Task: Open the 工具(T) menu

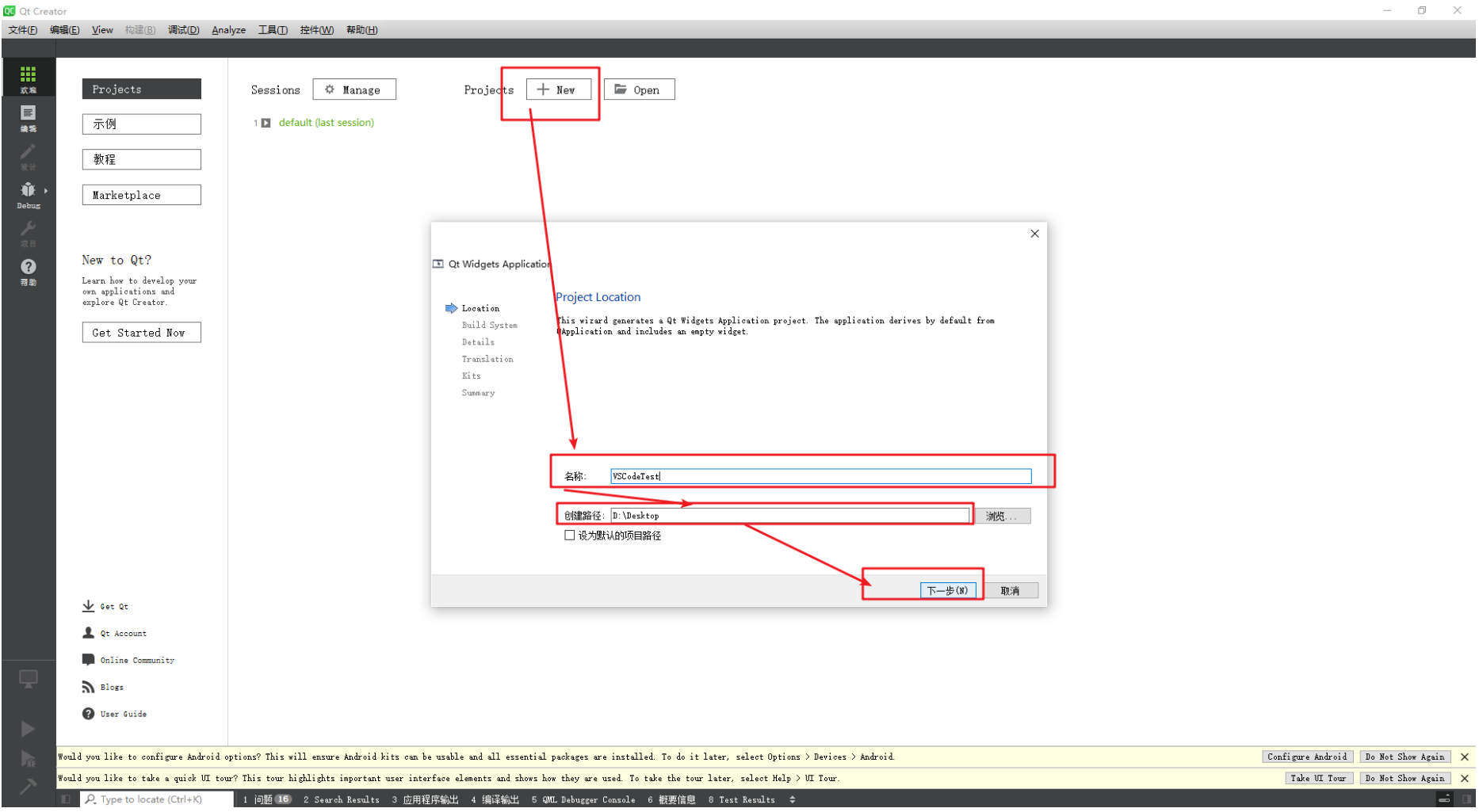Action: coord(273,30)
